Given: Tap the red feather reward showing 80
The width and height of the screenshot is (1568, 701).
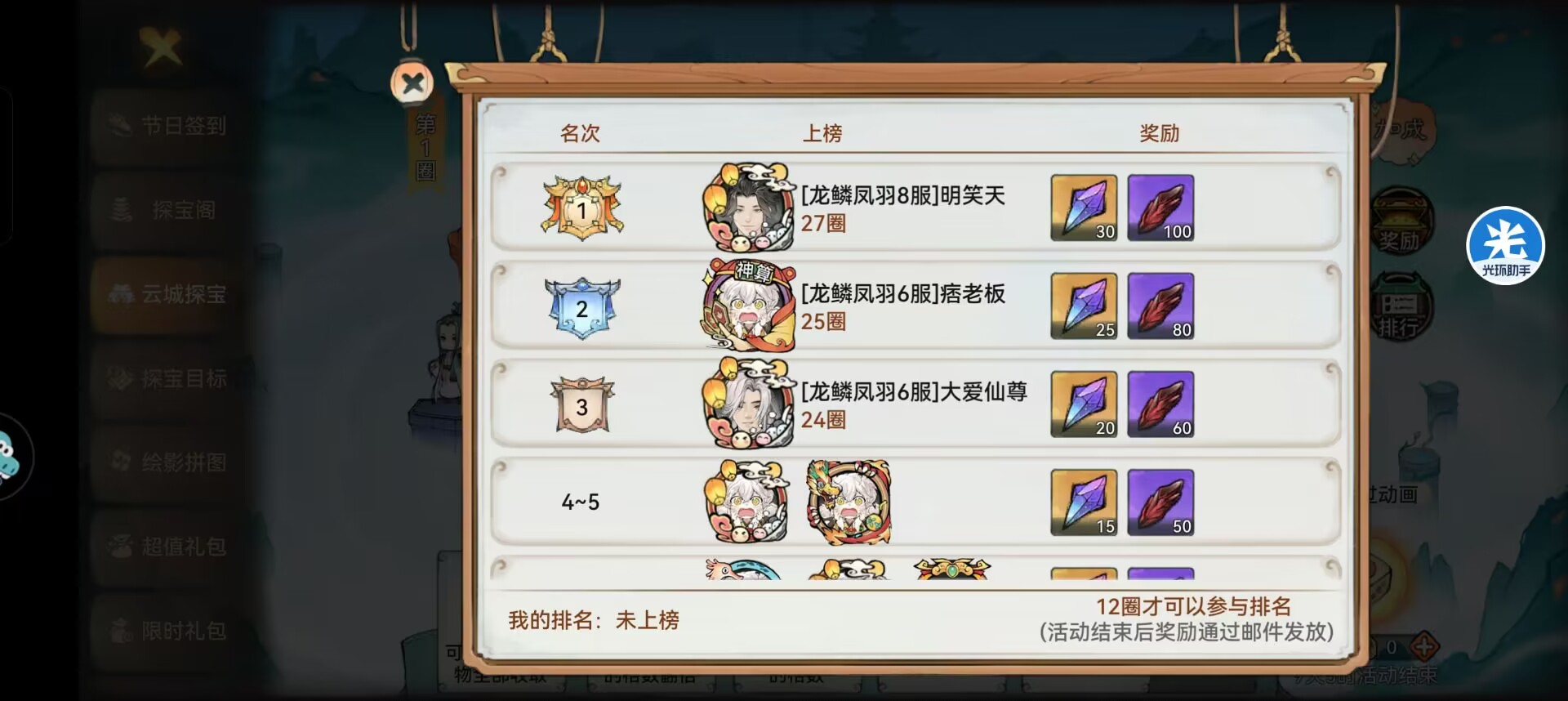Looking at the screenshot, I should point(1160,306).
